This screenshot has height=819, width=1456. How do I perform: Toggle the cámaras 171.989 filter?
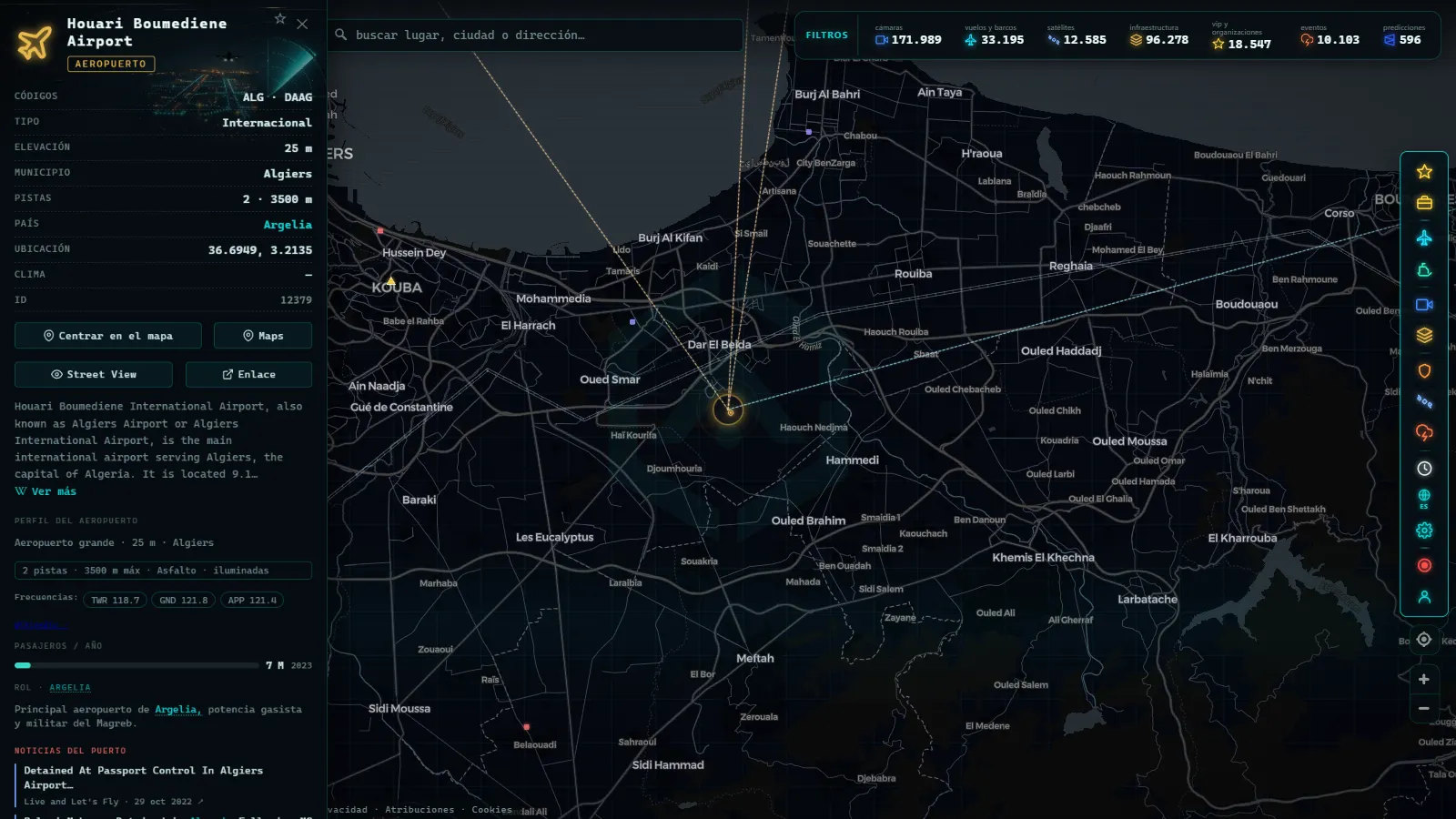pyautogui.click(x=908, y=35)
